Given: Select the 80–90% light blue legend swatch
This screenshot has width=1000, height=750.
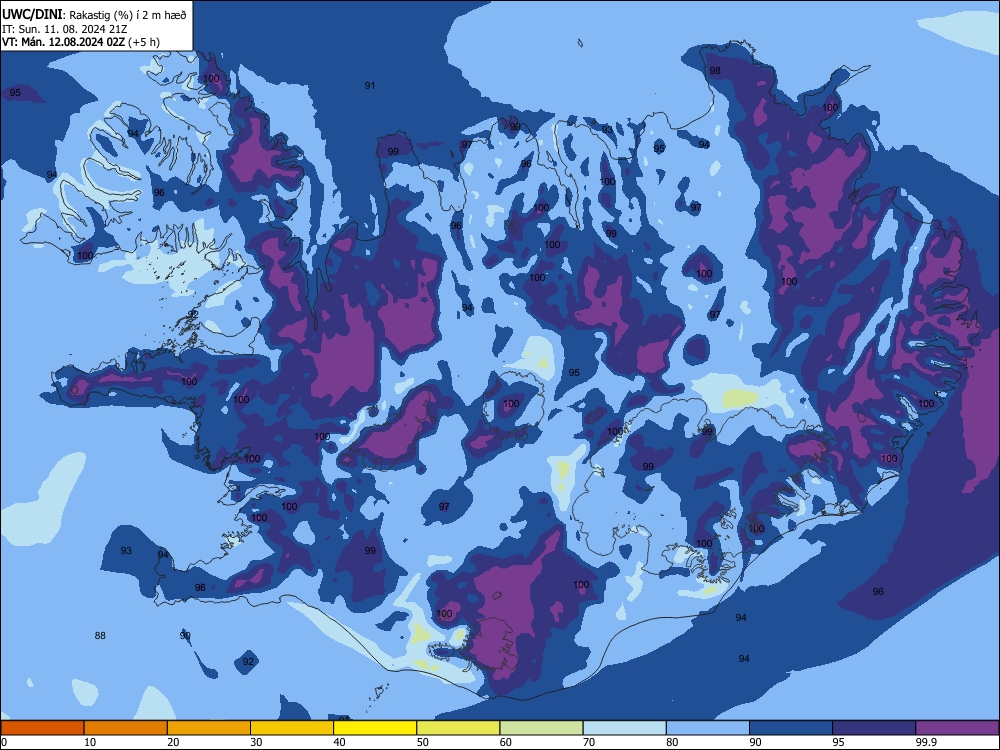Looking at the screenshot, I should 708,728.
